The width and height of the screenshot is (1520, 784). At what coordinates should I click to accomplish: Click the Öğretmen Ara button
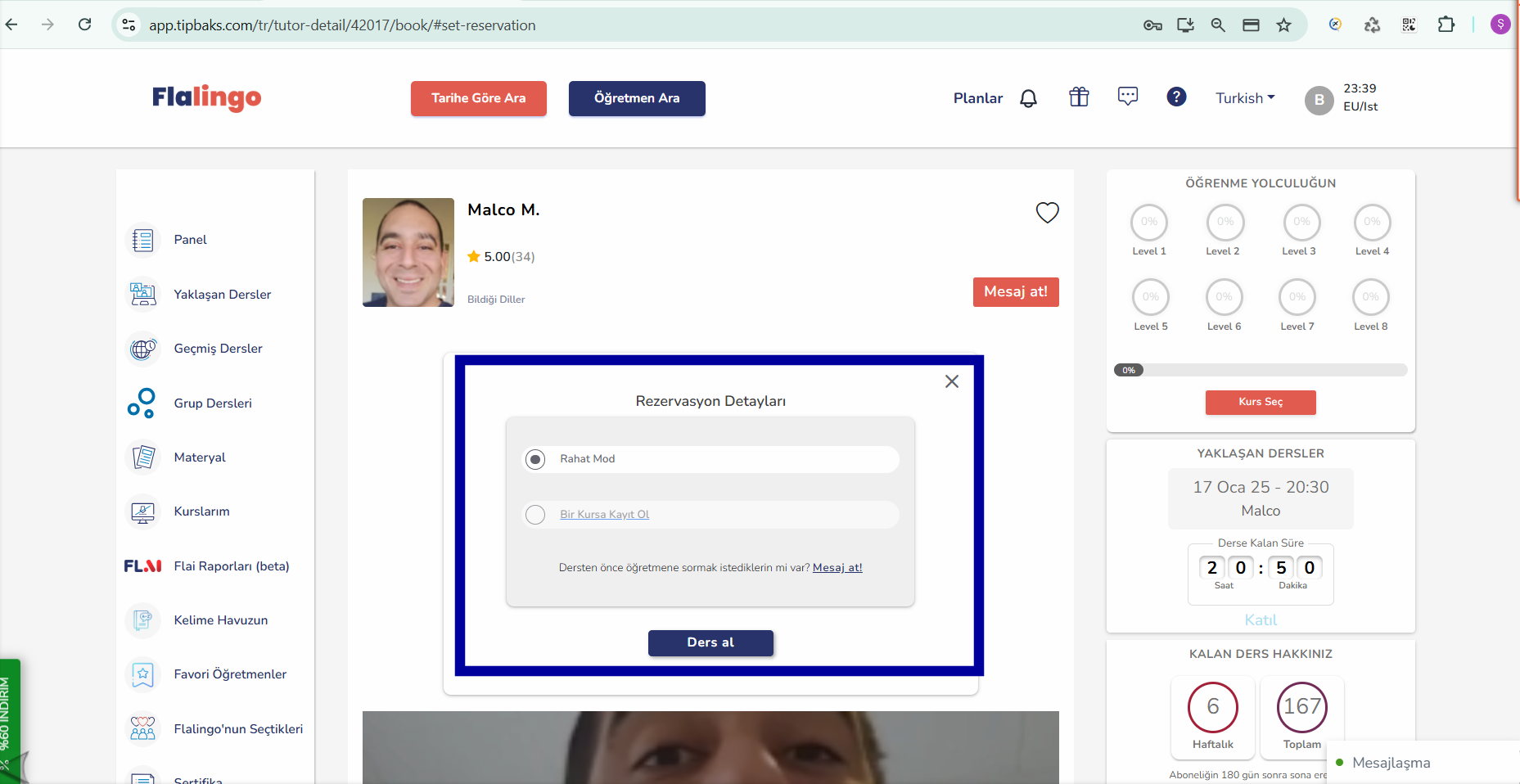click(637, 98)
